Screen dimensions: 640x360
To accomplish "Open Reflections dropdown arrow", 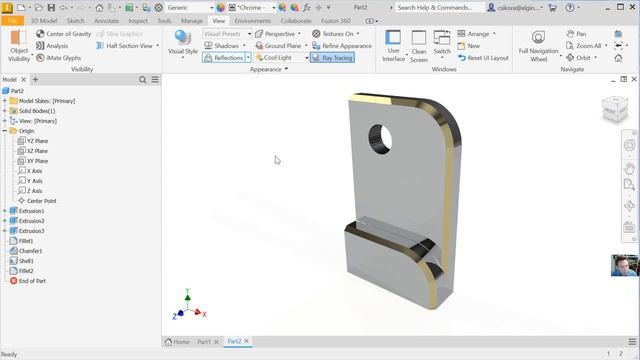I will click(248, 58).
